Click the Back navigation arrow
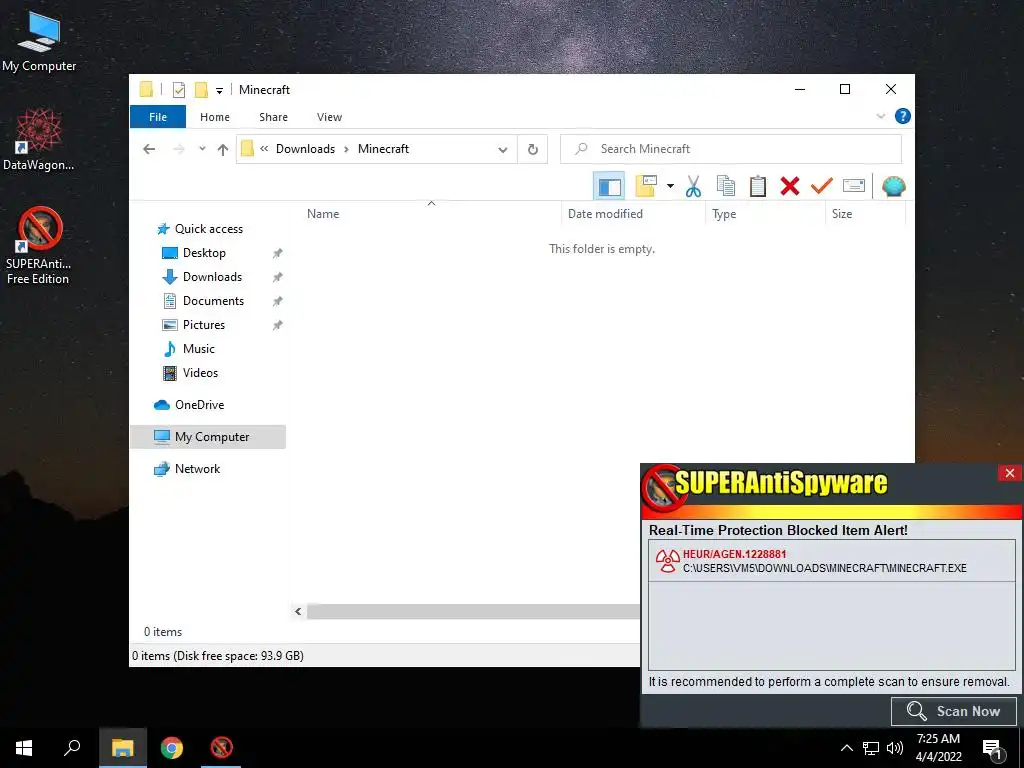Viewport: 1024px width, 768px height. point(149,149)
